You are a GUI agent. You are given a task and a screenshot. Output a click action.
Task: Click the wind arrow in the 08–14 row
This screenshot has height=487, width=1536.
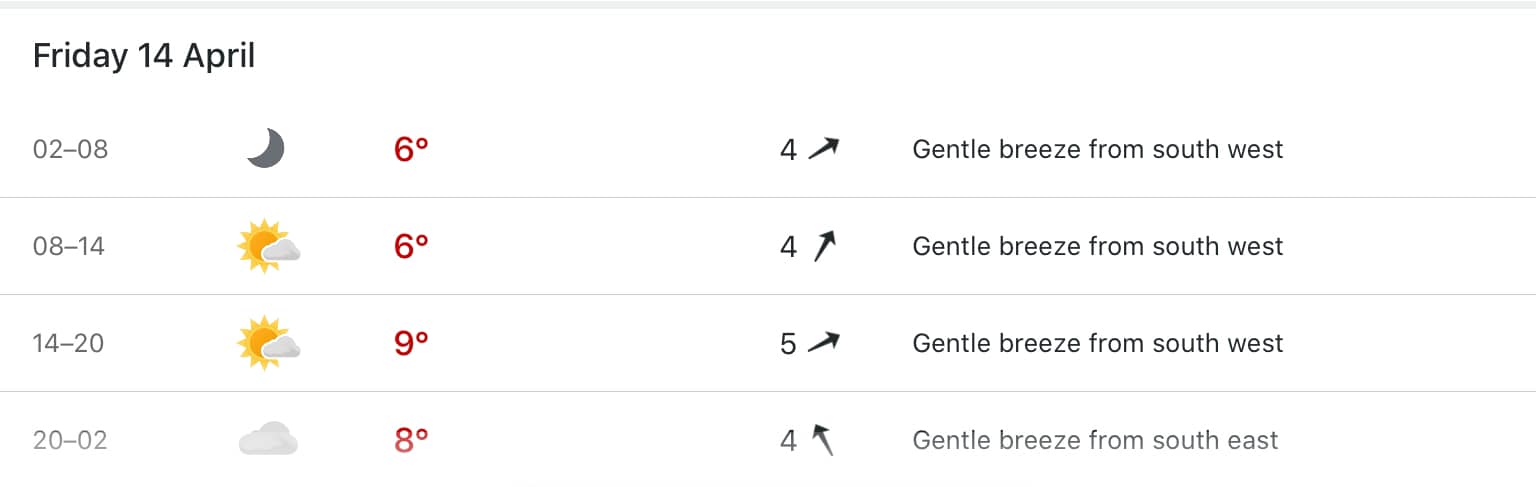[x=823, y=246]
